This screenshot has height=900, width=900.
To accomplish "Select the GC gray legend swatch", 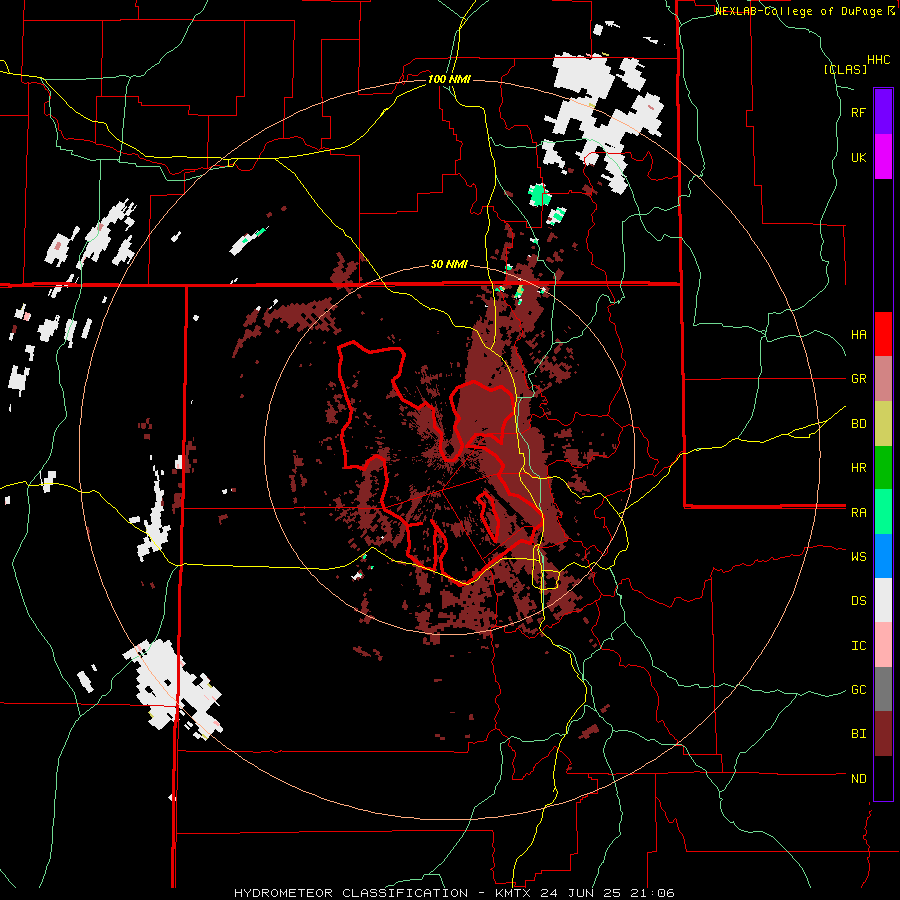I will 883,689.
